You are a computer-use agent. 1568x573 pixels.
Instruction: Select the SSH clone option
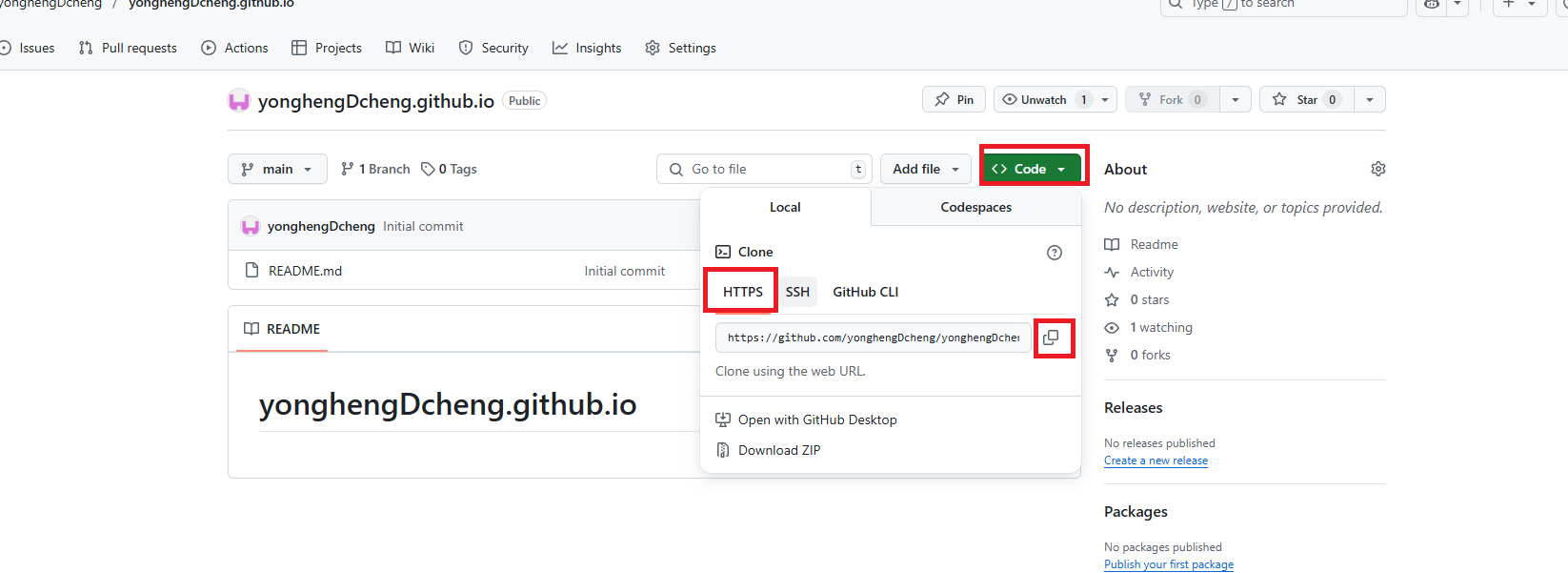(797, 292)
